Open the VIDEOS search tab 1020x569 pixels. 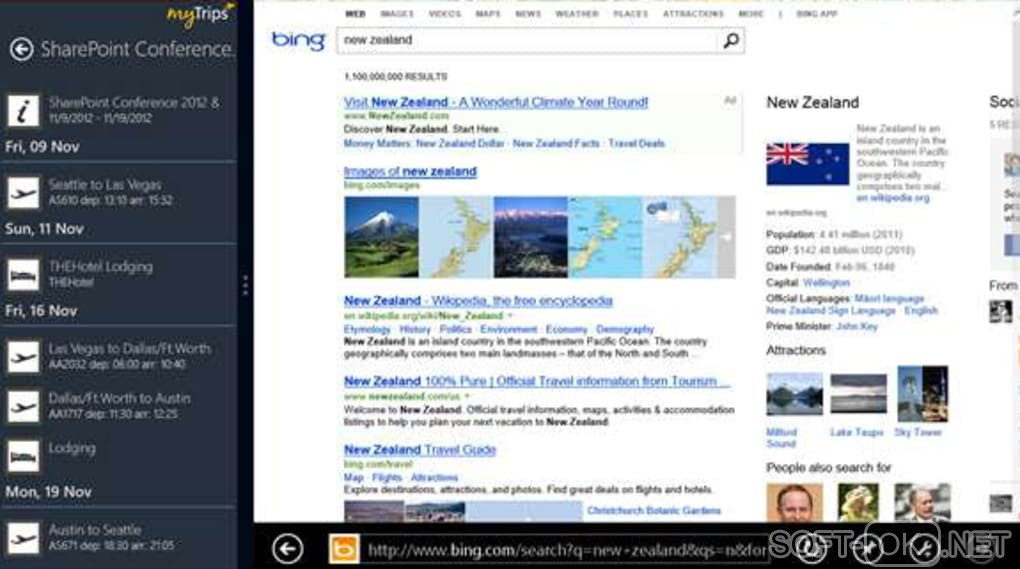coord(445,14)
